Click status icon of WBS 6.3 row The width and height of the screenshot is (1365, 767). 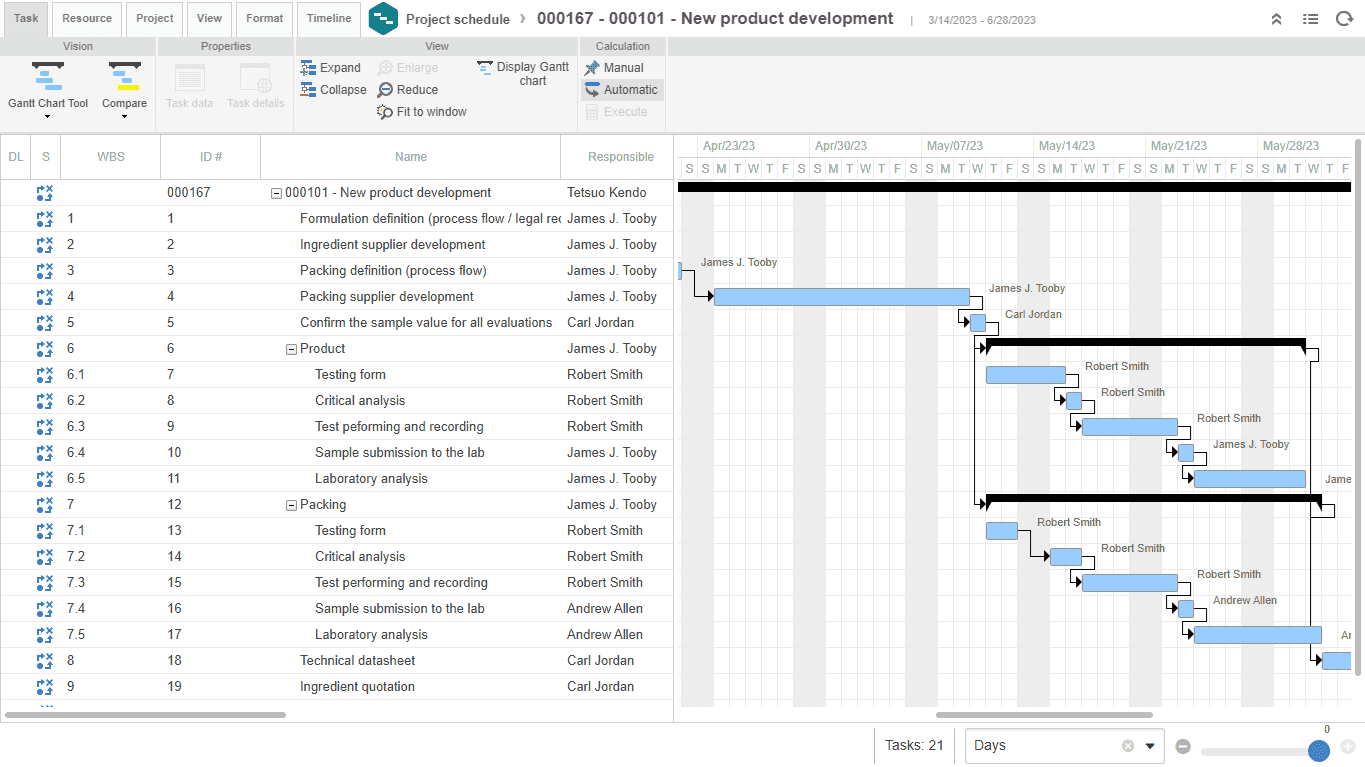[45, 427]
